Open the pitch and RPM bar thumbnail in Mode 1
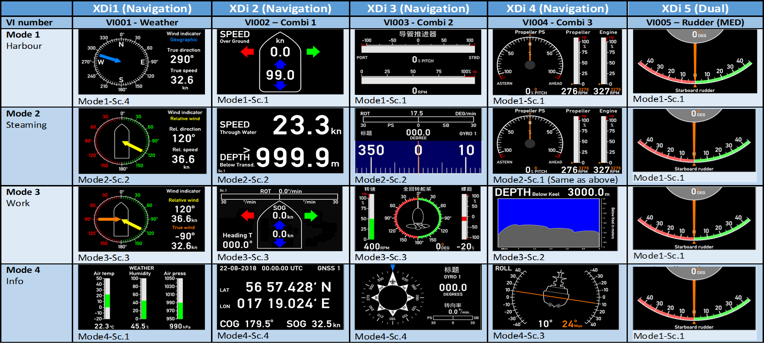Image resolution: width=764 pixels, height=362 pixels. coord(418,62)
